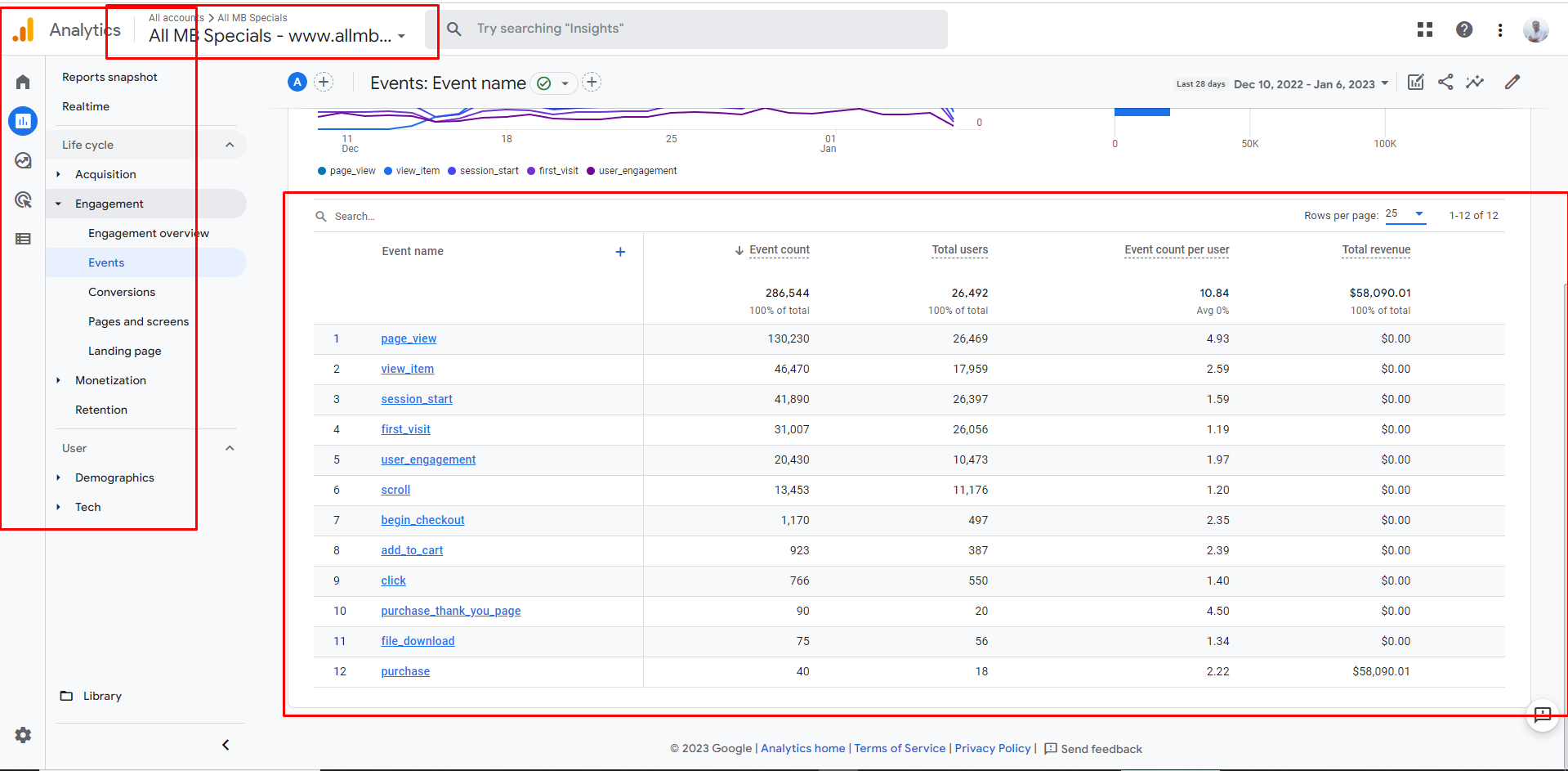Open the more options three-dot menu
Screen dimensions: 1568x771
1499,29
